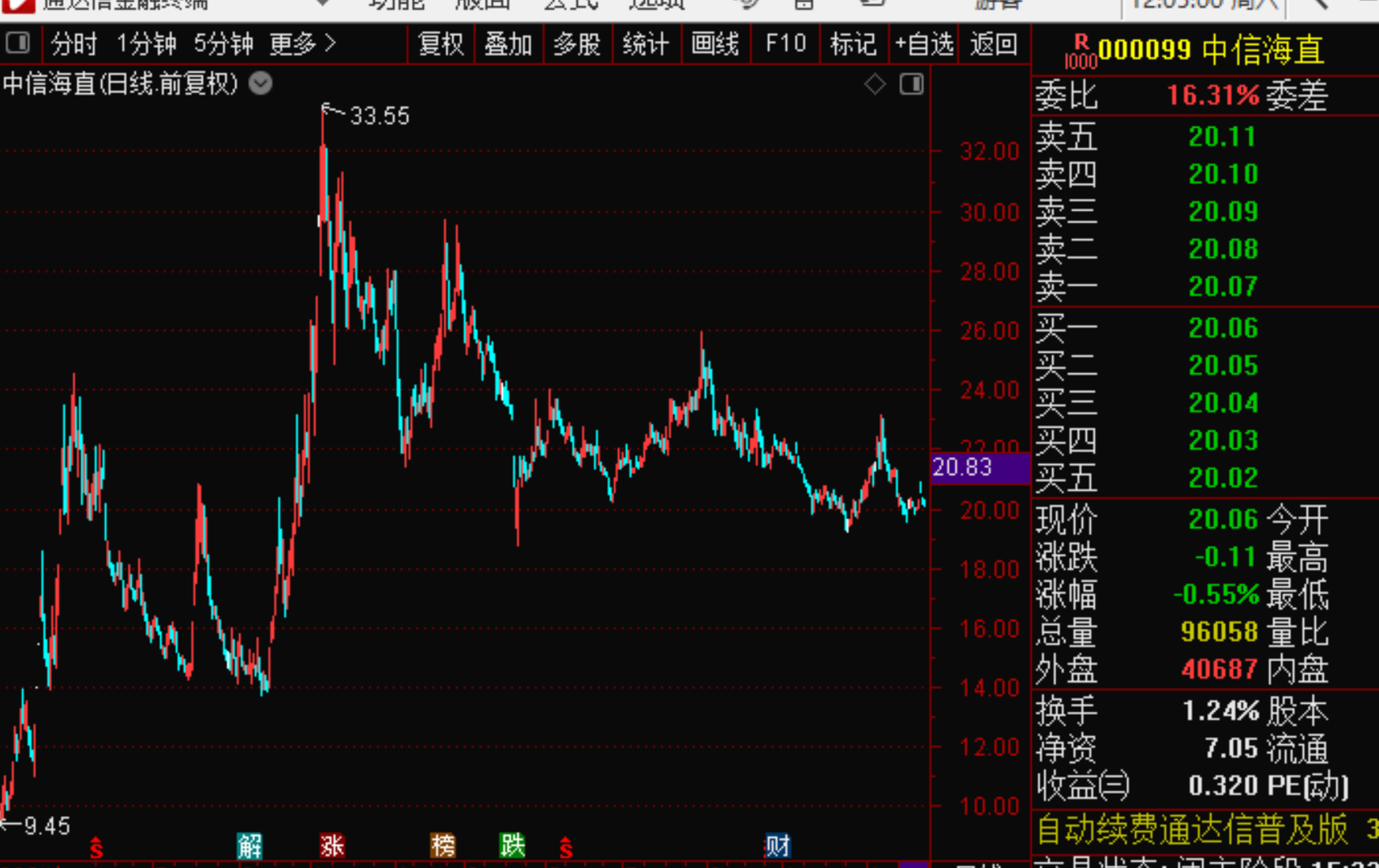1379x868 pixels.
Task: Open the 复权 adjustment option
Action: 440,44
